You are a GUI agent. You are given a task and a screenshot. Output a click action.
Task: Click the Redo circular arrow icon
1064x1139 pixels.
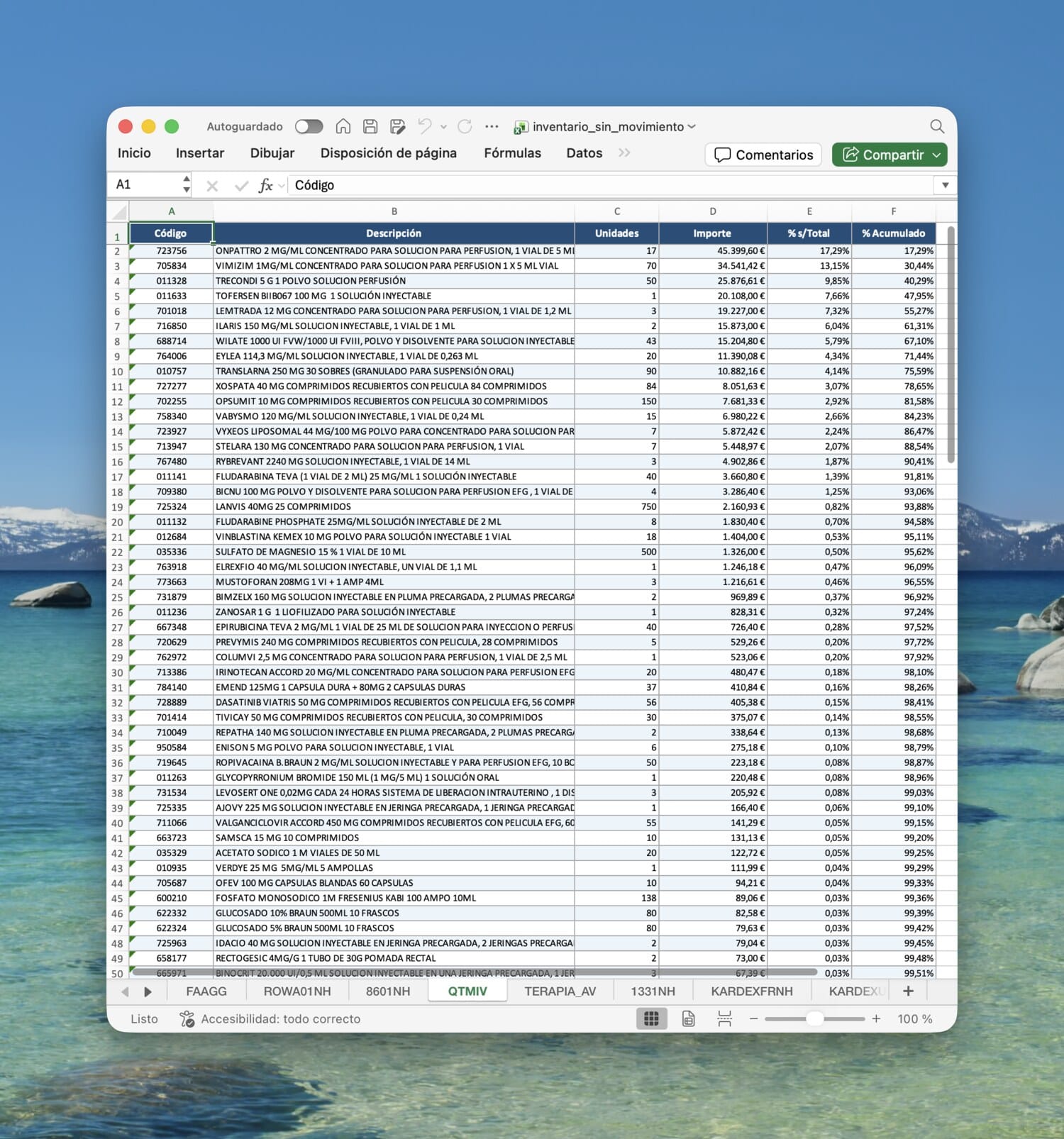[465, 126]
